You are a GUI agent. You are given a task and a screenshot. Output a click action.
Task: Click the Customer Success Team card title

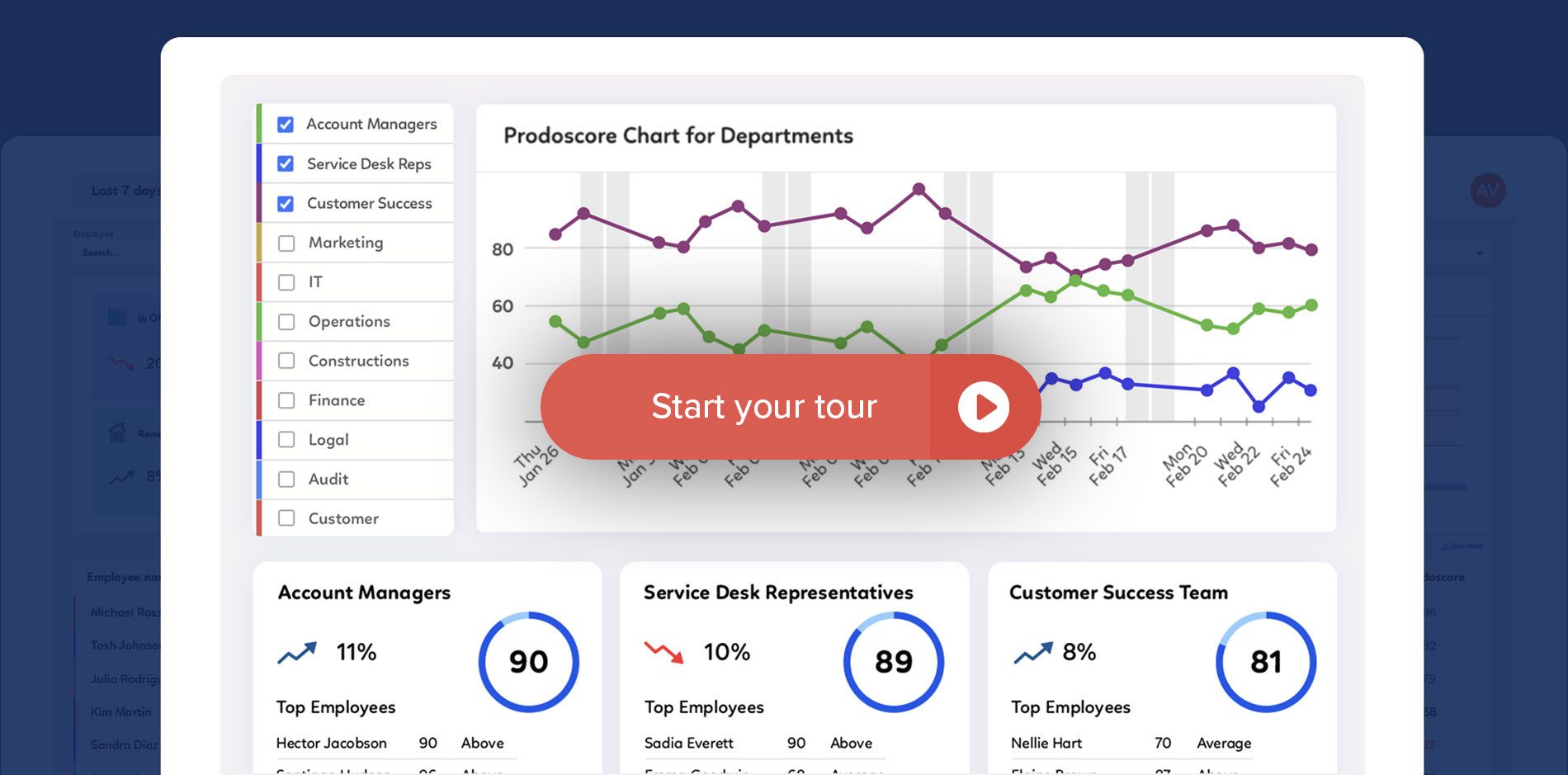coord(1118,593)
